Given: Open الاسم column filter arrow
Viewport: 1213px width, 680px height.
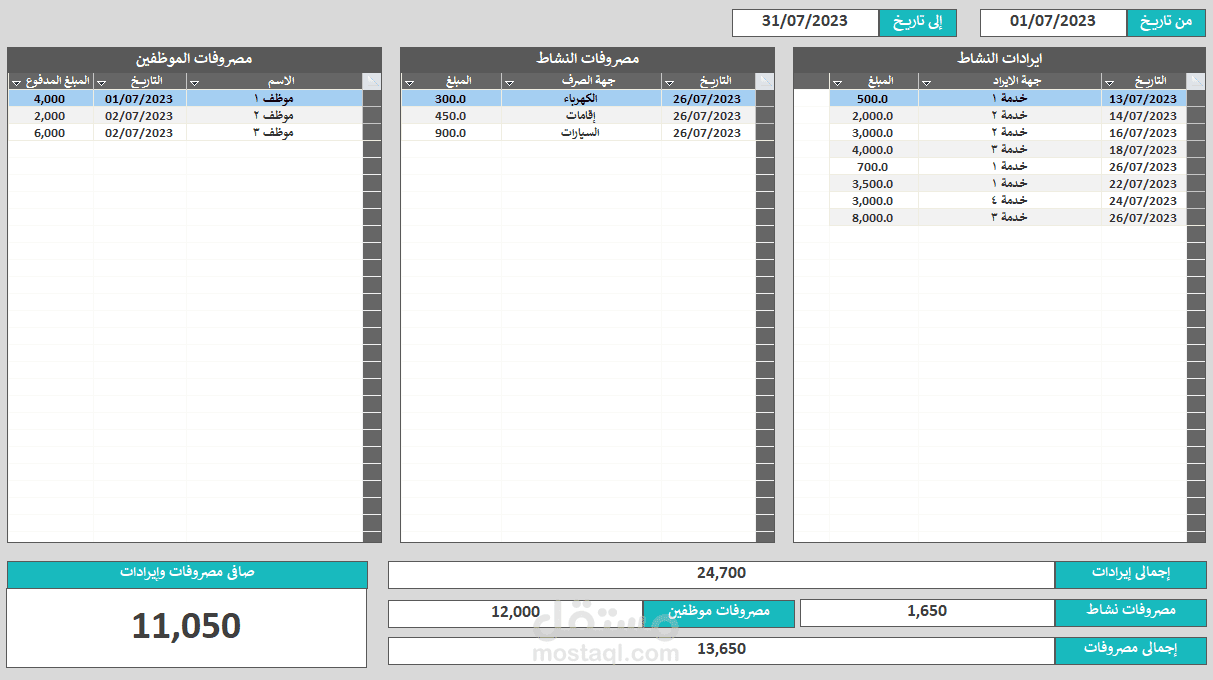Looking at the screenshot, I should [x=194, y=83].
